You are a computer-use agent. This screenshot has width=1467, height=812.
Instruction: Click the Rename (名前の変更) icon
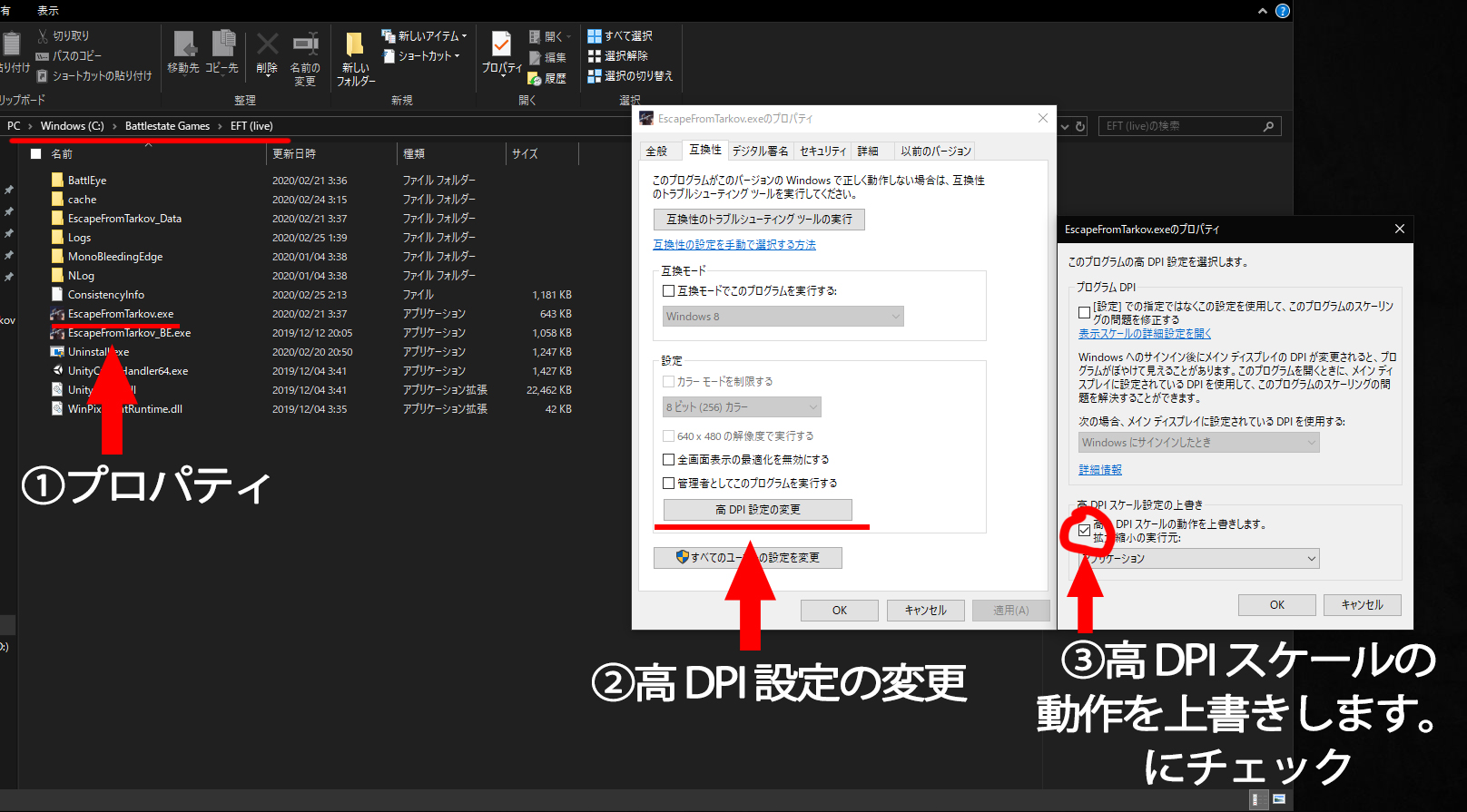(x=305, y=44)
